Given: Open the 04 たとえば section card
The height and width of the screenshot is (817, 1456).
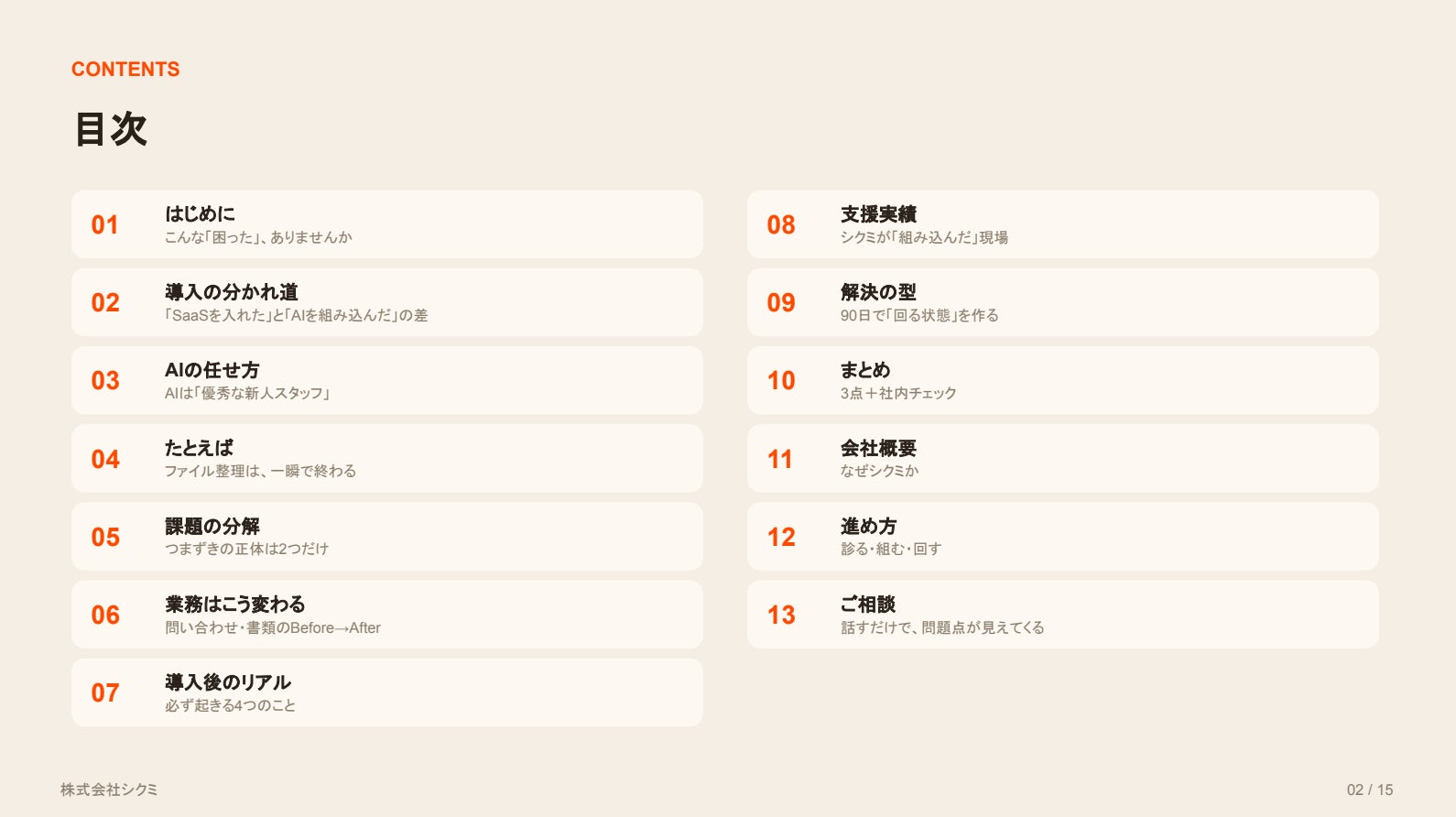Looking at the screenshot, I should click(x=387, y=458).
